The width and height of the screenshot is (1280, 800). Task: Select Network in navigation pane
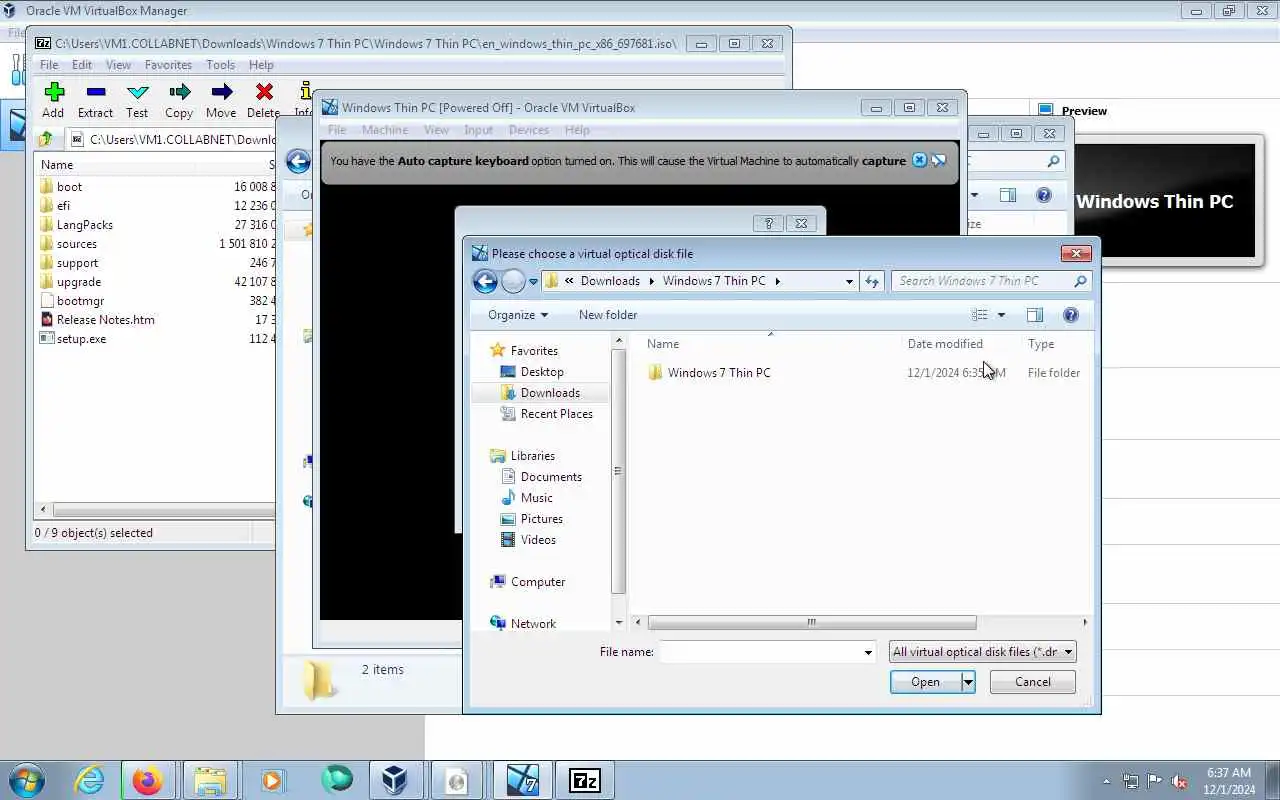(x=533, y=624)
